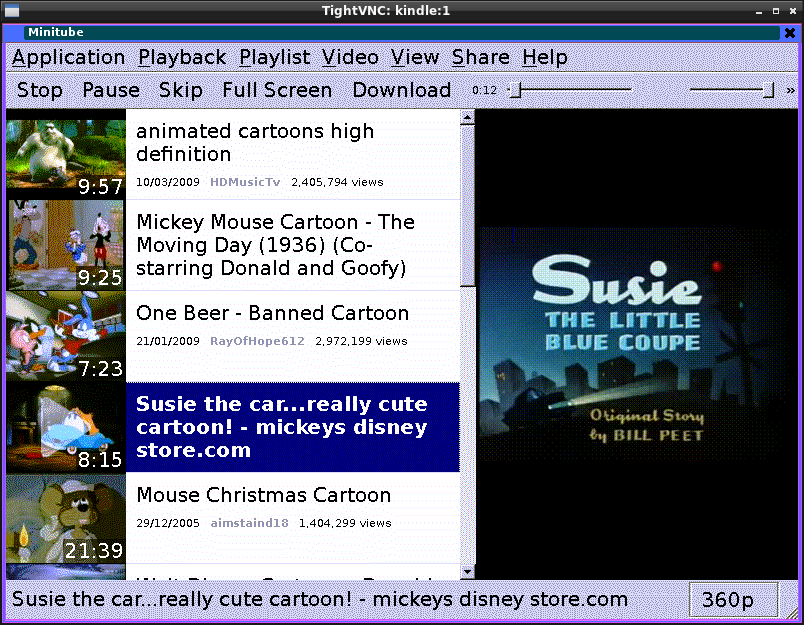Viewport: 804px width, 625px height.
Task: Click the Stop playback button
Action: click(x=40, y=90)
